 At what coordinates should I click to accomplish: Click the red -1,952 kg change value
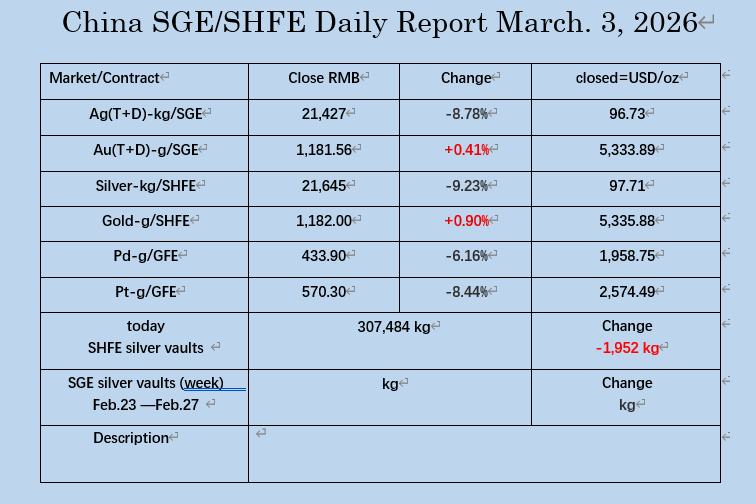(x=627, y=348)
